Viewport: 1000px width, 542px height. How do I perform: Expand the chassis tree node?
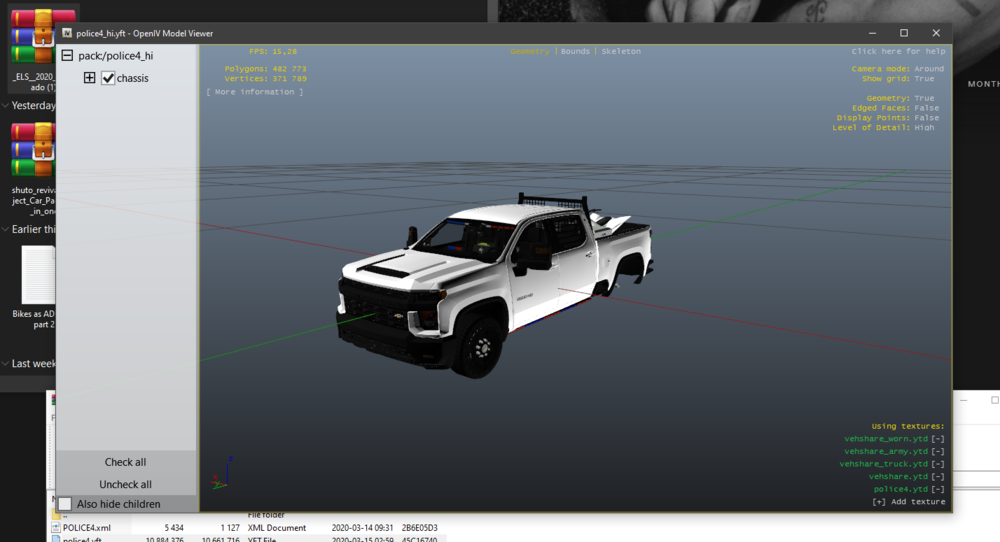point(89,78)
